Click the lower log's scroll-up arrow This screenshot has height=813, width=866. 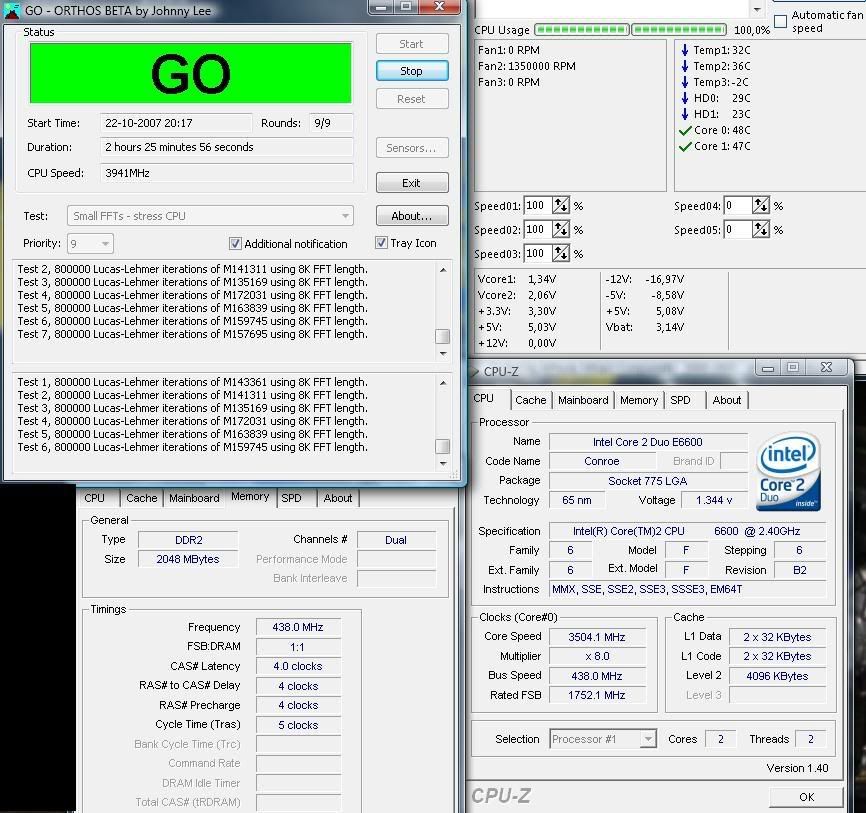click(x=443, y=383)
